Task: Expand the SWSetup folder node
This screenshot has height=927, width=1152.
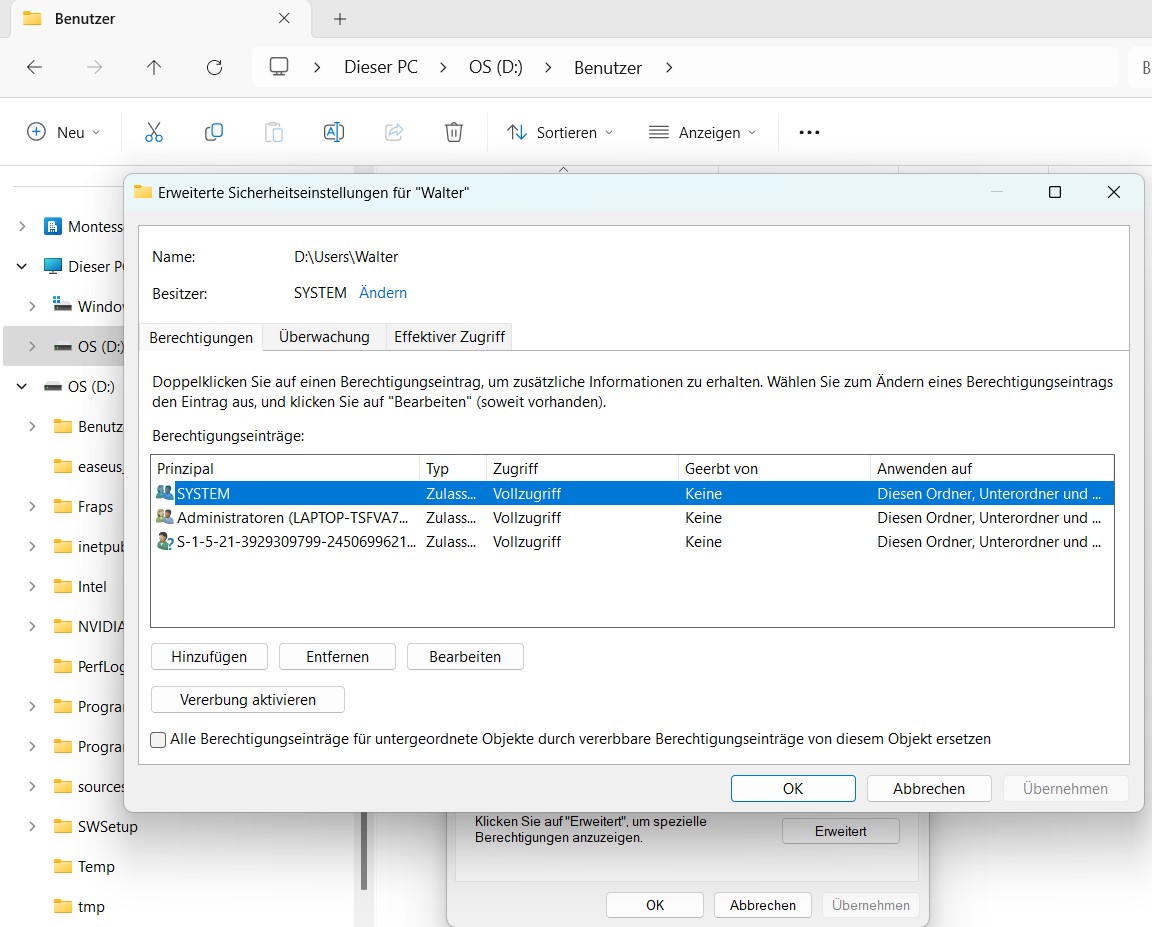Action: click(x=32, y=826)
